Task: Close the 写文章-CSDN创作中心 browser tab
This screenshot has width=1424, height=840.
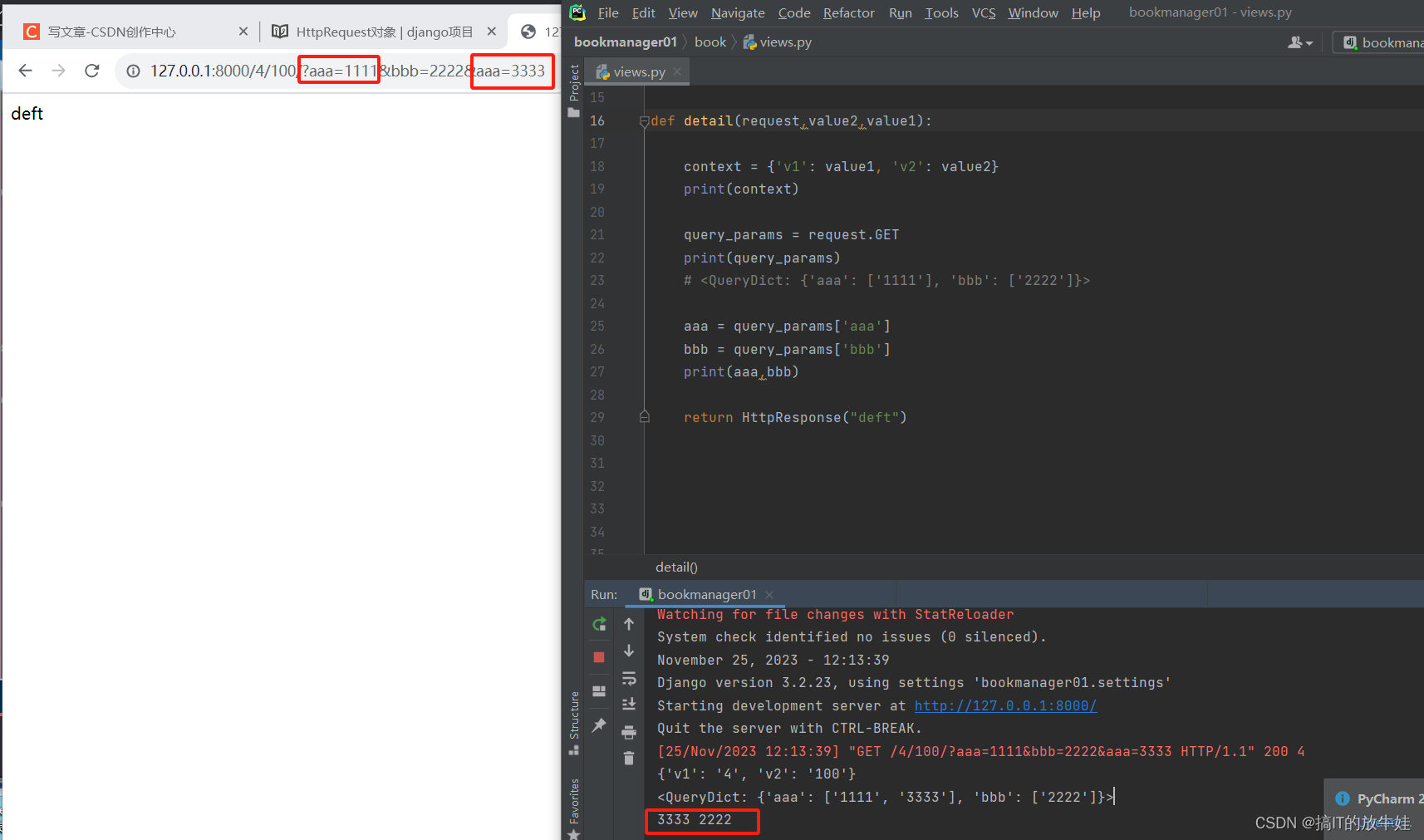Action: tap(243, 32)
